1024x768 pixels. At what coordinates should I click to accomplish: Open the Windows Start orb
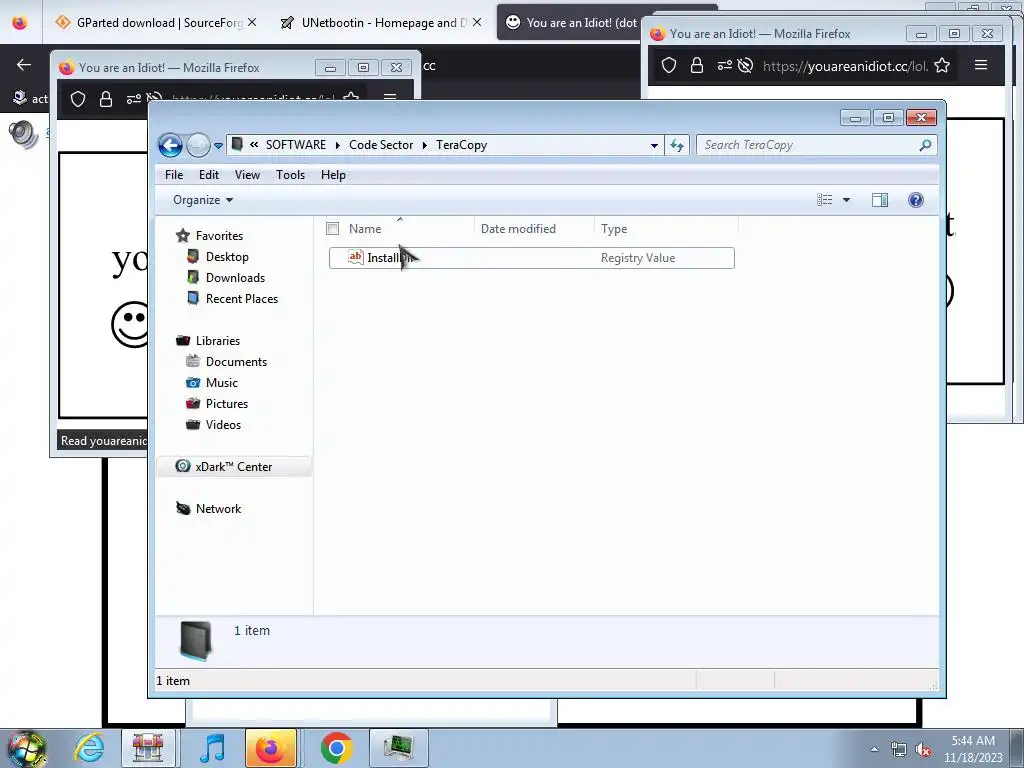[26, 748]
